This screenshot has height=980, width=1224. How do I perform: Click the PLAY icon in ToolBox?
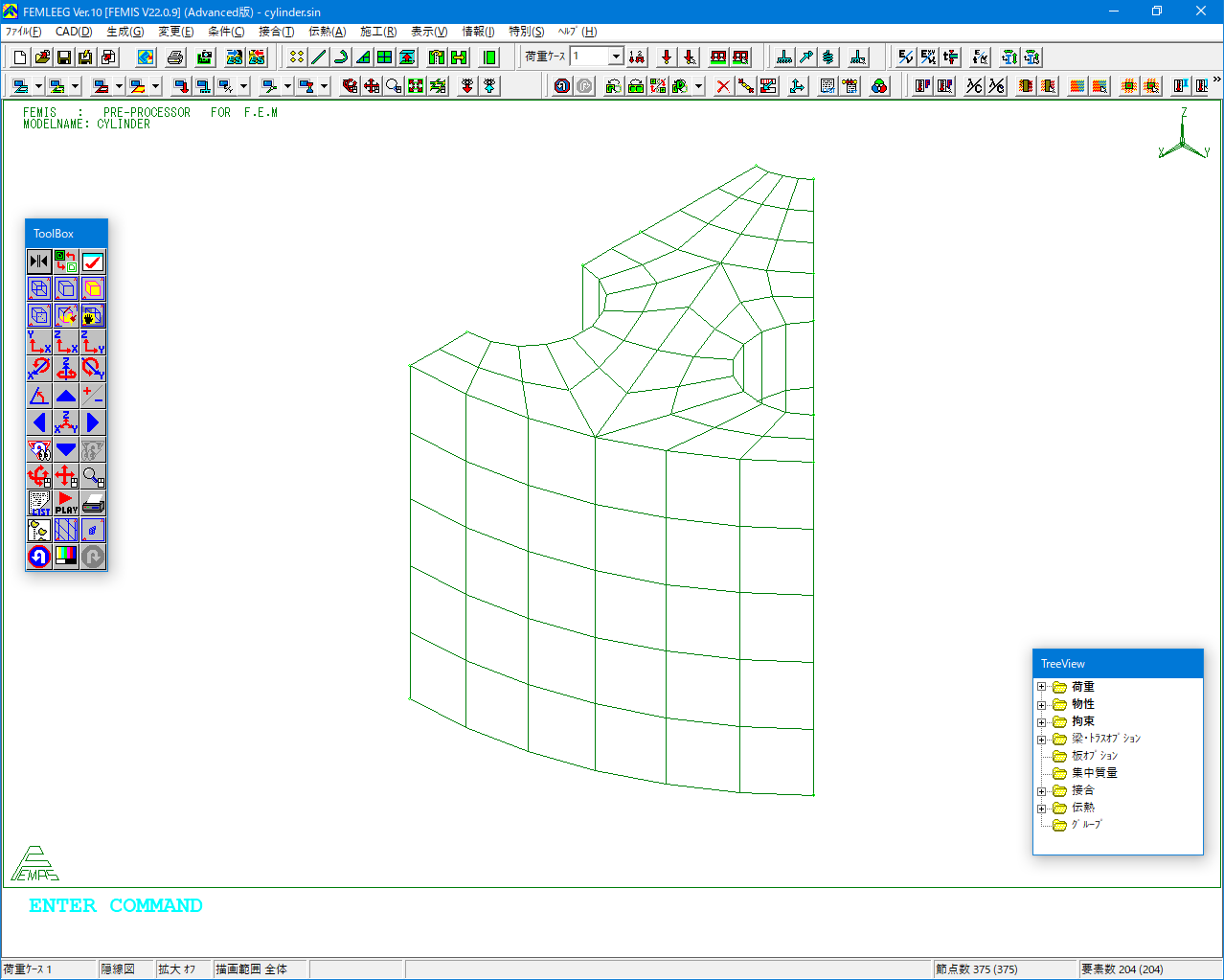point(66,503)
